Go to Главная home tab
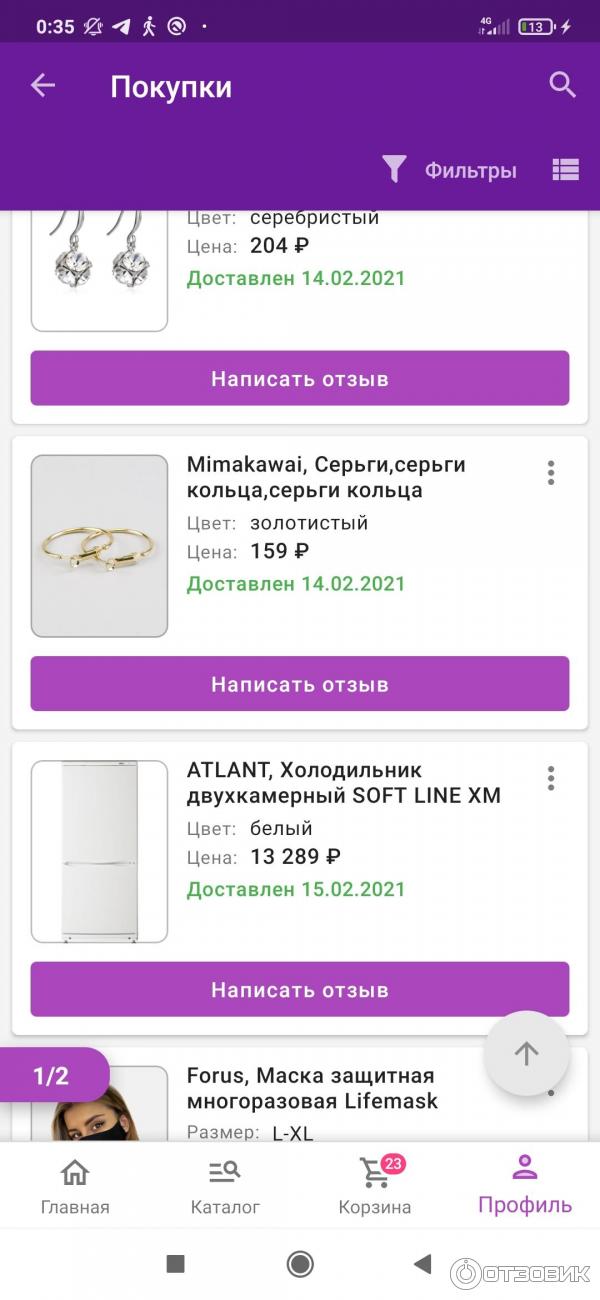Screen dimensions: 600x1300 point(75,1186)
